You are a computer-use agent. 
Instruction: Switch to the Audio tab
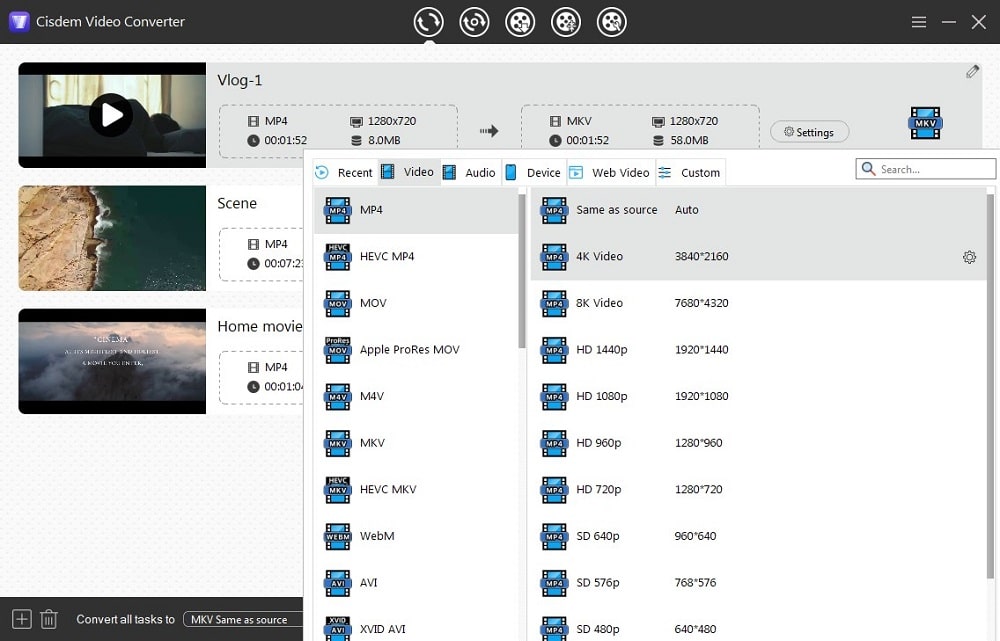coord(470,172)
